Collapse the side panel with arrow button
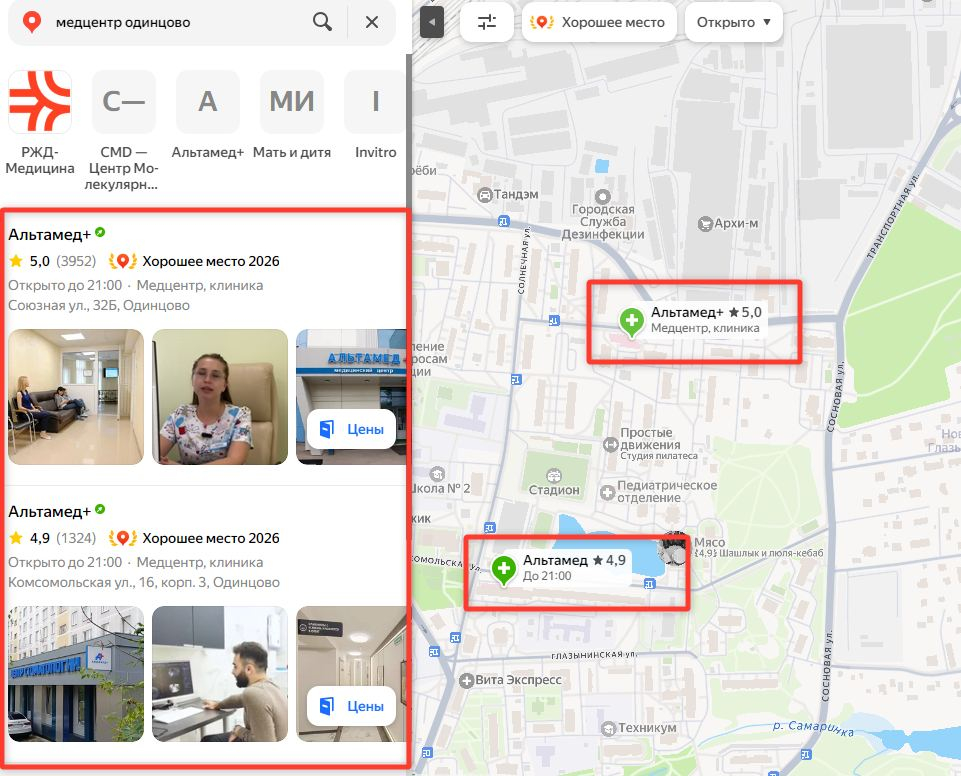This screenshot has width=961, height=776. click(x=431, y=22)
